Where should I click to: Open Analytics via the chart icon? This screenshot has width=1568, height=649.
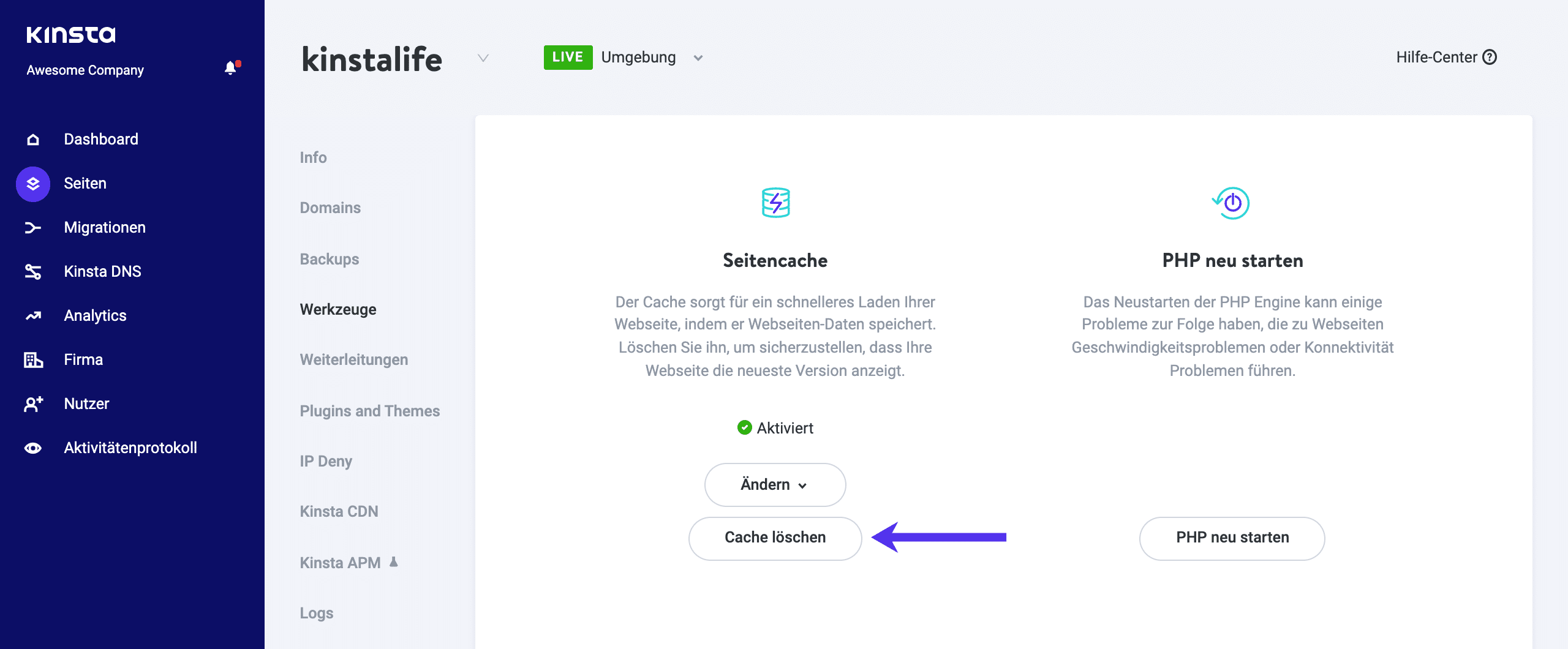(x=32, y=315)
